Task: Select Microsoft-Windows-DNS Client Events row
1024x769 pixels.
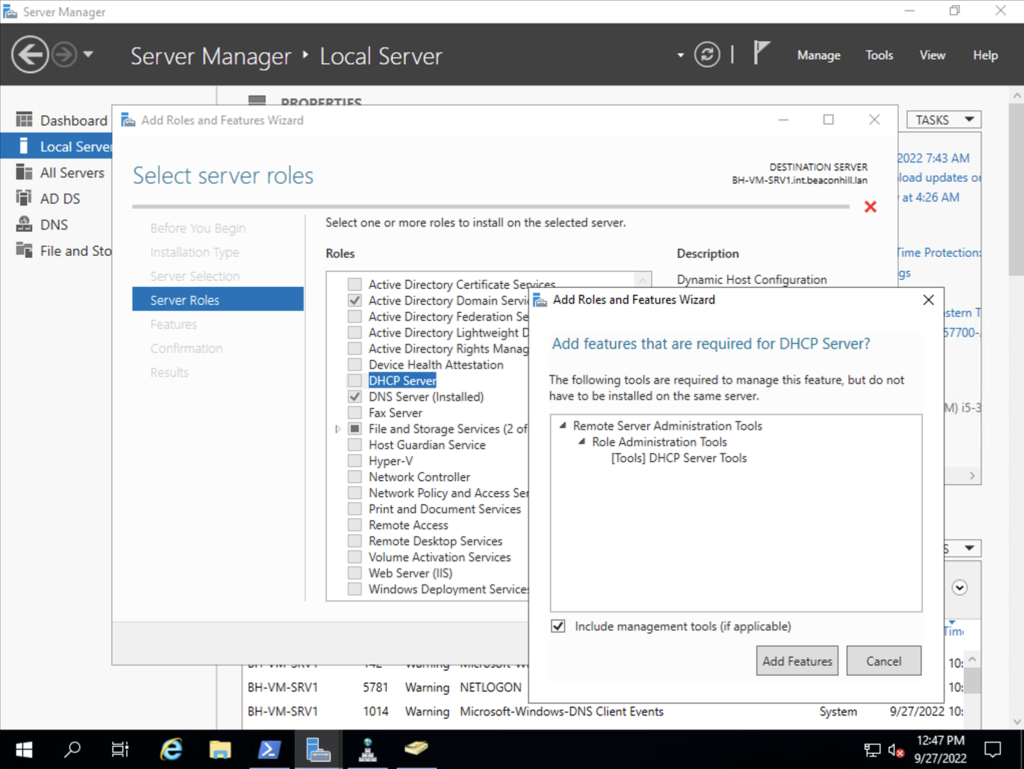Action: [602, 712]
